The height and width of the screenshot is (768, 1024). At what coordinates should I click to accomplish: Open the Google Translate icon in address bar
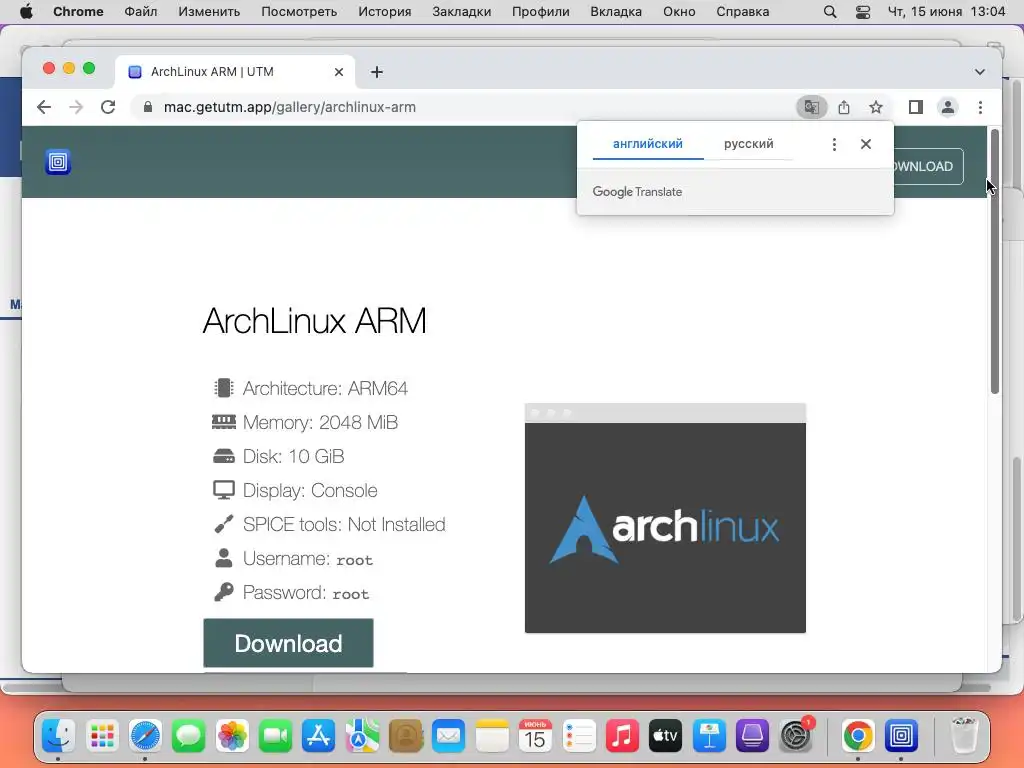click(x=812, y=107)
